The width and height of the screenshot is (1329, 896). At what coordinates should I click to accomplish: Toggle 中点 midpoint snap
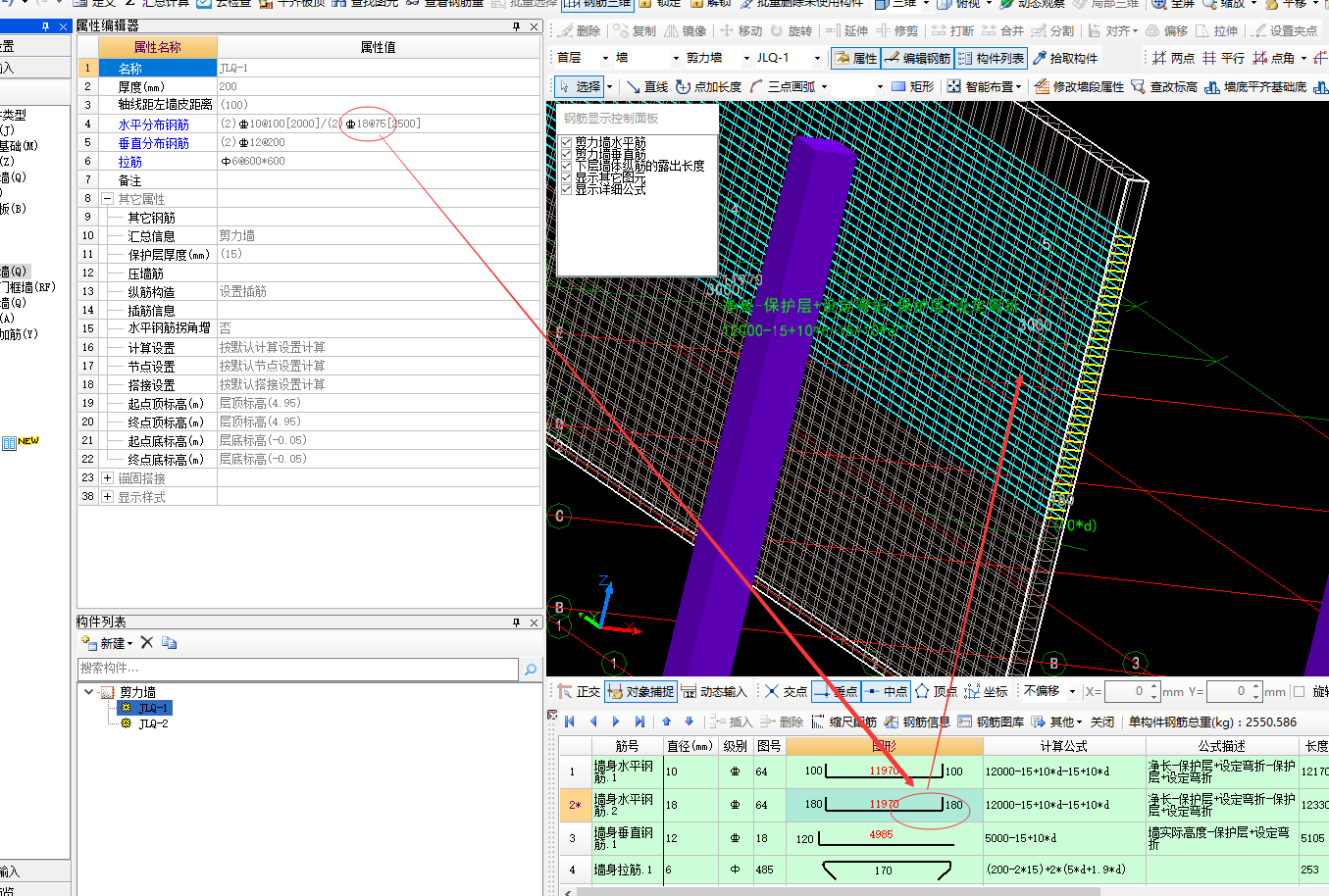[887, 692]
